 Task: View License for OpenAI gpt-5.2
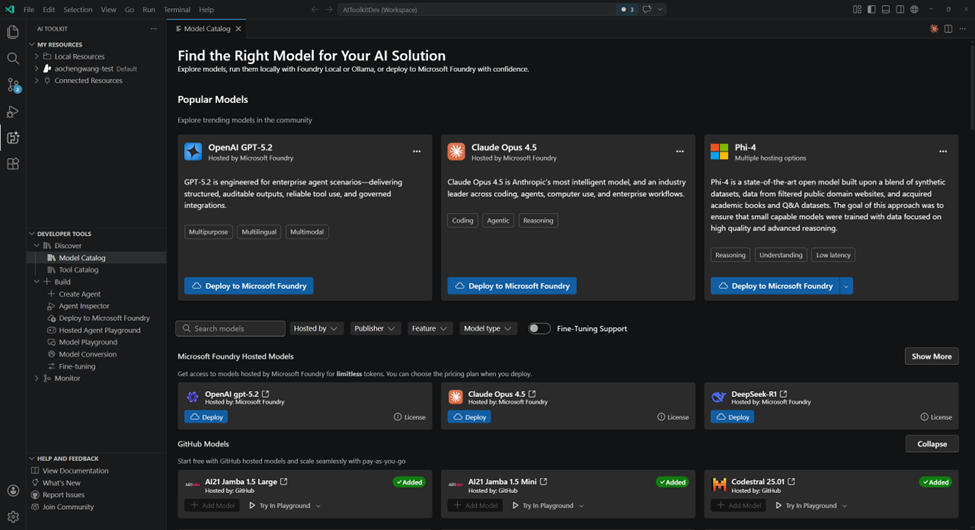coord(410,417)
